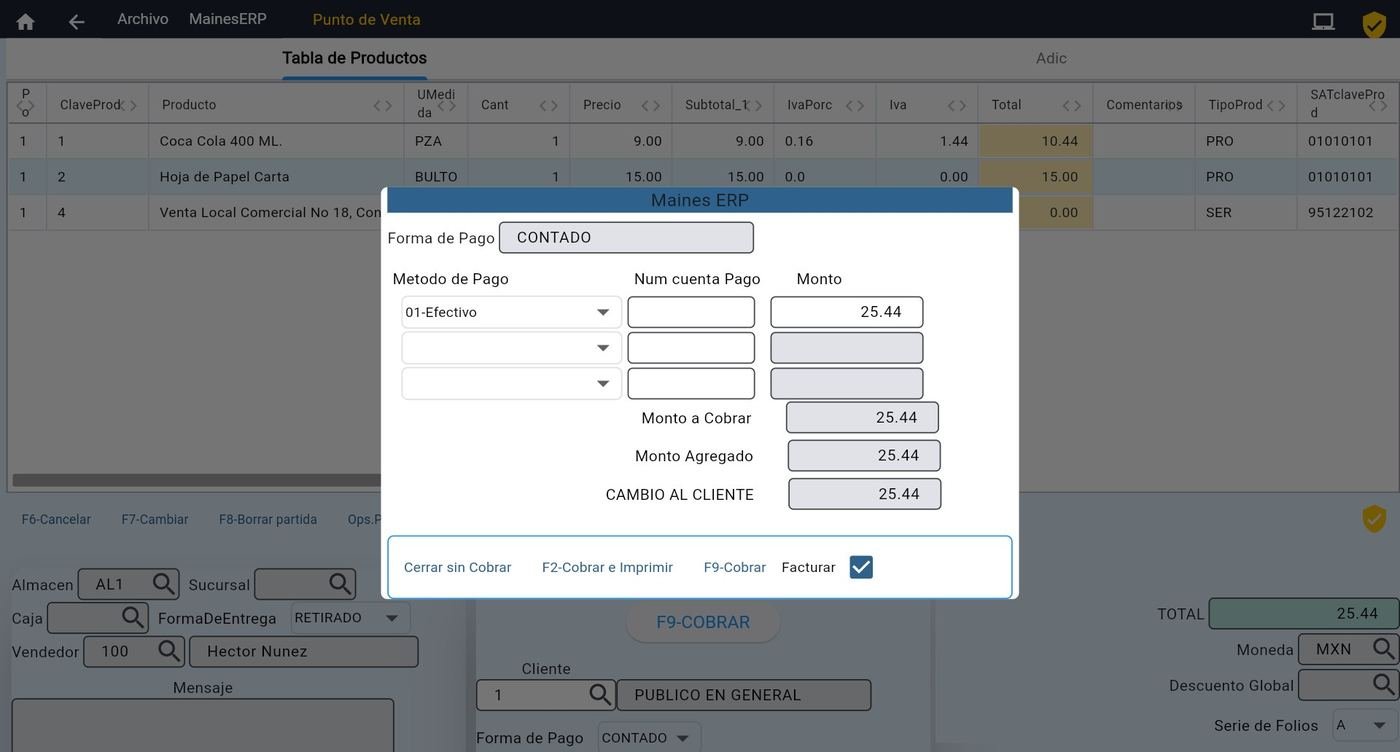Click Cerrar sin Cobrar
The image size is (1400, 752).
tap(457, 567)
